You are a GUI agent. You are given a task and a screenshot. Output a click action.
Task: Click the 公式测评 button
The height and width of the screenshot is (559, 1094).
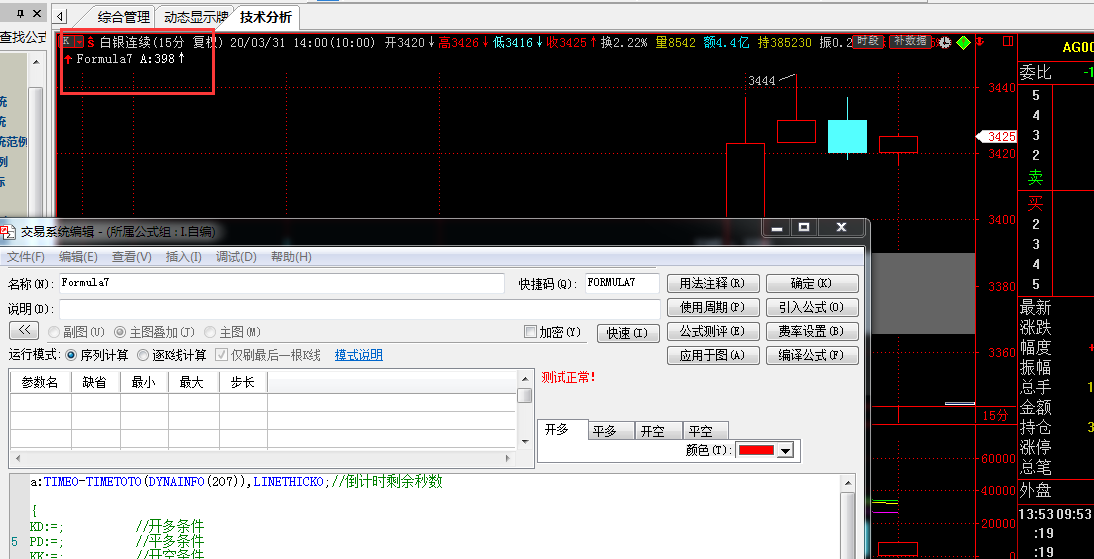[x=712, y=331]
